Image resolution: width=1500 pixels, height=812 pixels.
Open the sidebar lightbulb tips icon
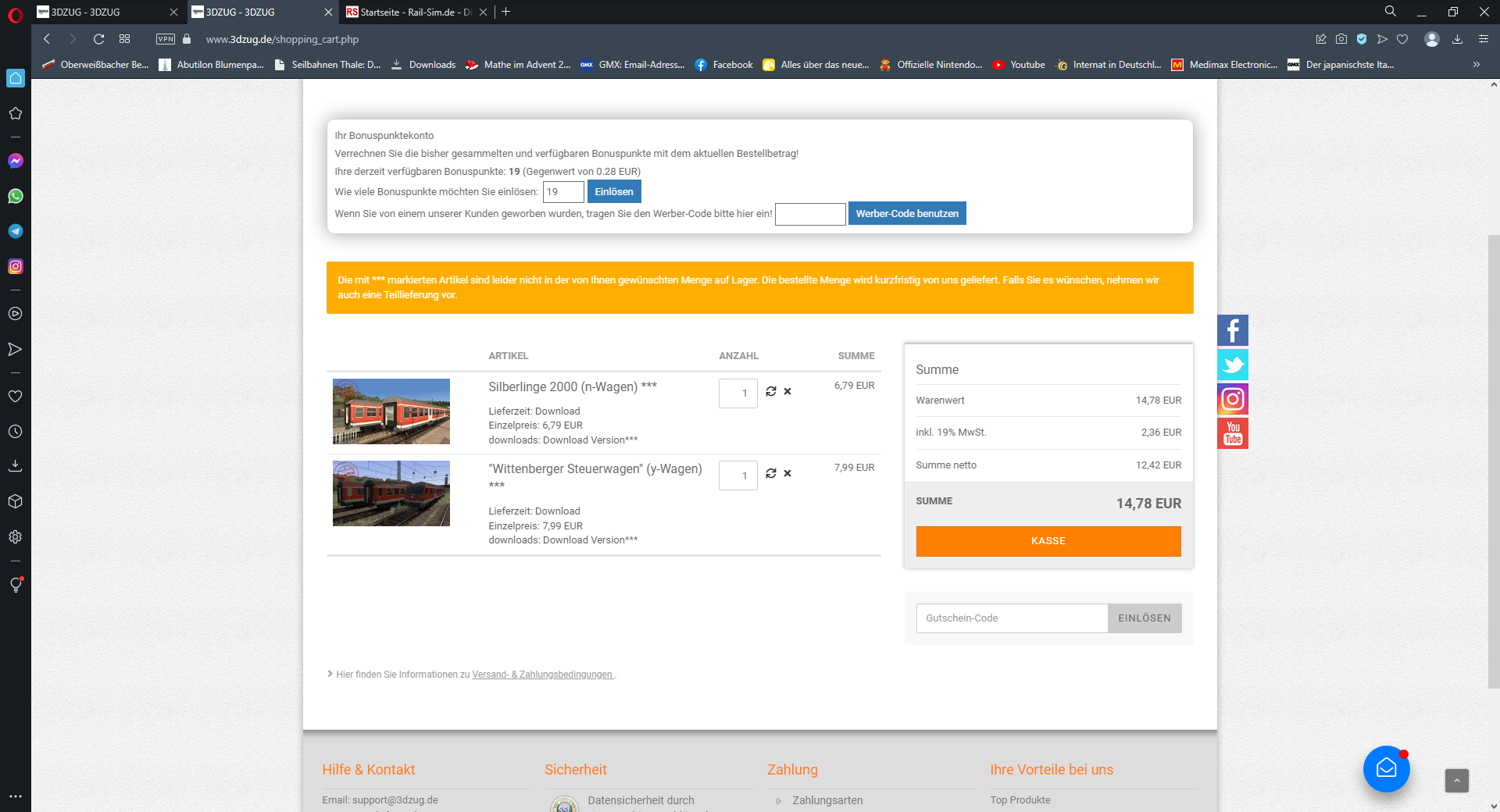point(16,585)
